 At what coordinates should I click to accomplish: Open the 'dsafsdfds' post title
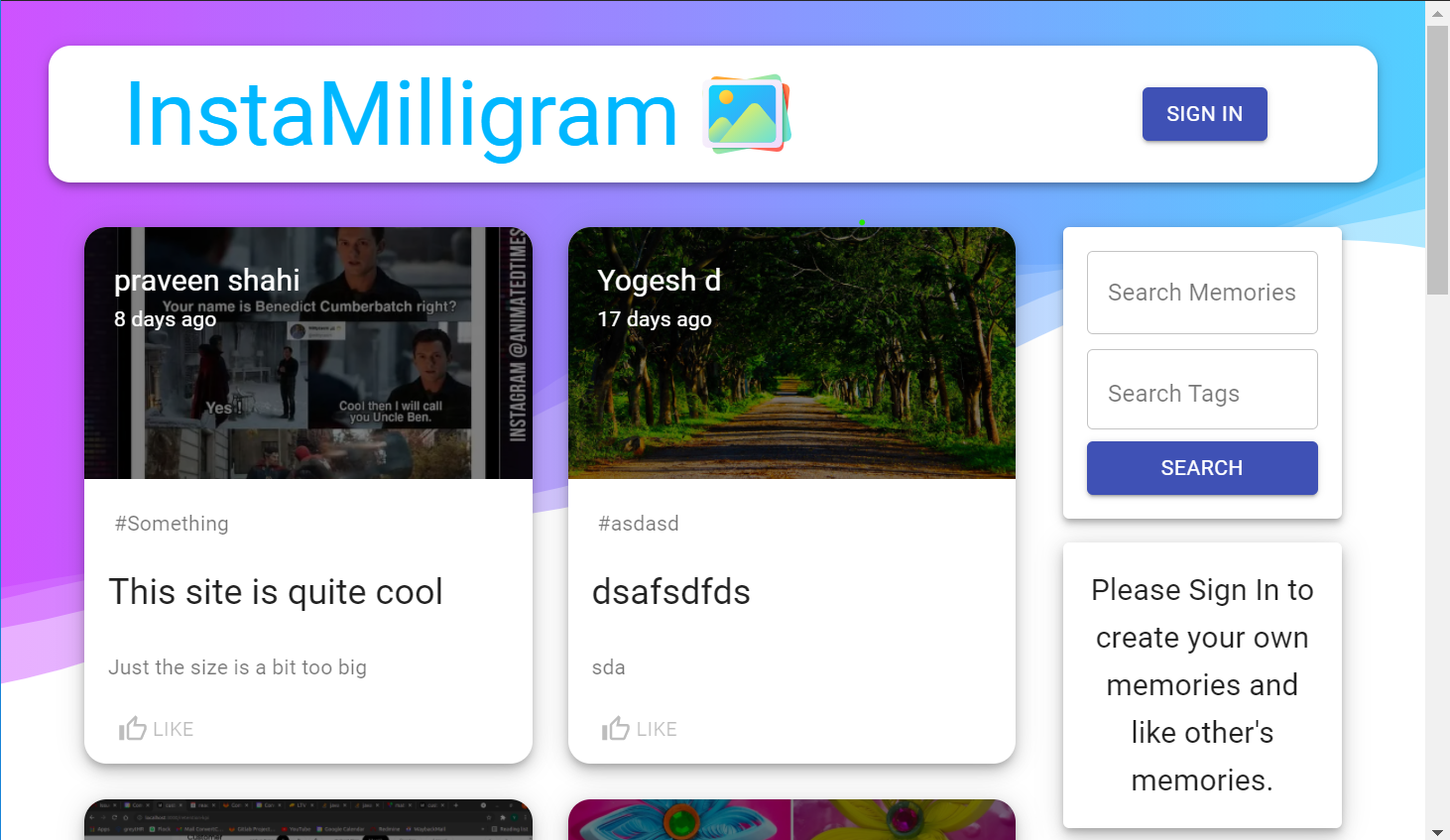coord(671,592)
